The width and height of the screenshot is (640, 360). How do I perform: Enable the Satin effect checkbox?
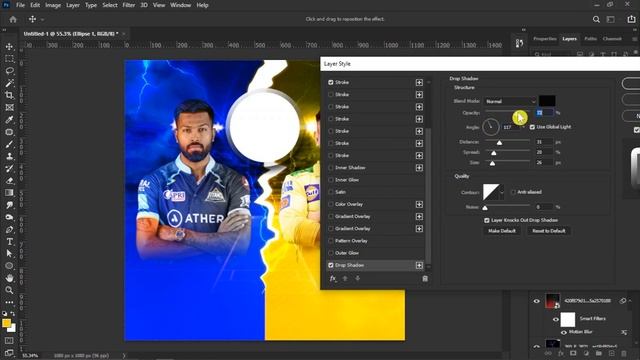tap(331, 192)
